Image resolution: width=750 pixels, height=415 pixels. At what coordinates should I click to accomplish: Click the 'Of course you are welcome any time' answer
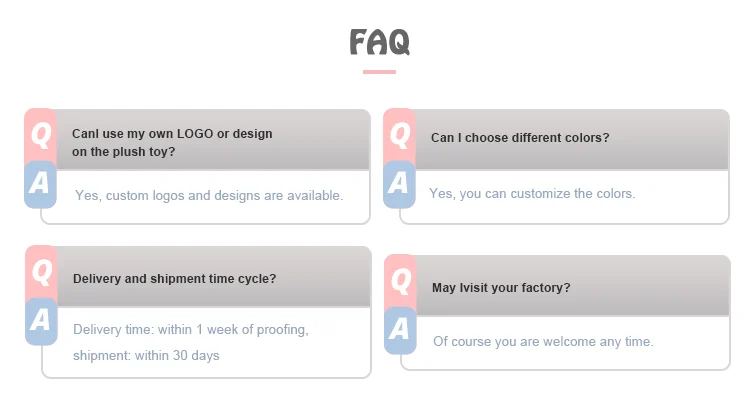pos(543,341)
